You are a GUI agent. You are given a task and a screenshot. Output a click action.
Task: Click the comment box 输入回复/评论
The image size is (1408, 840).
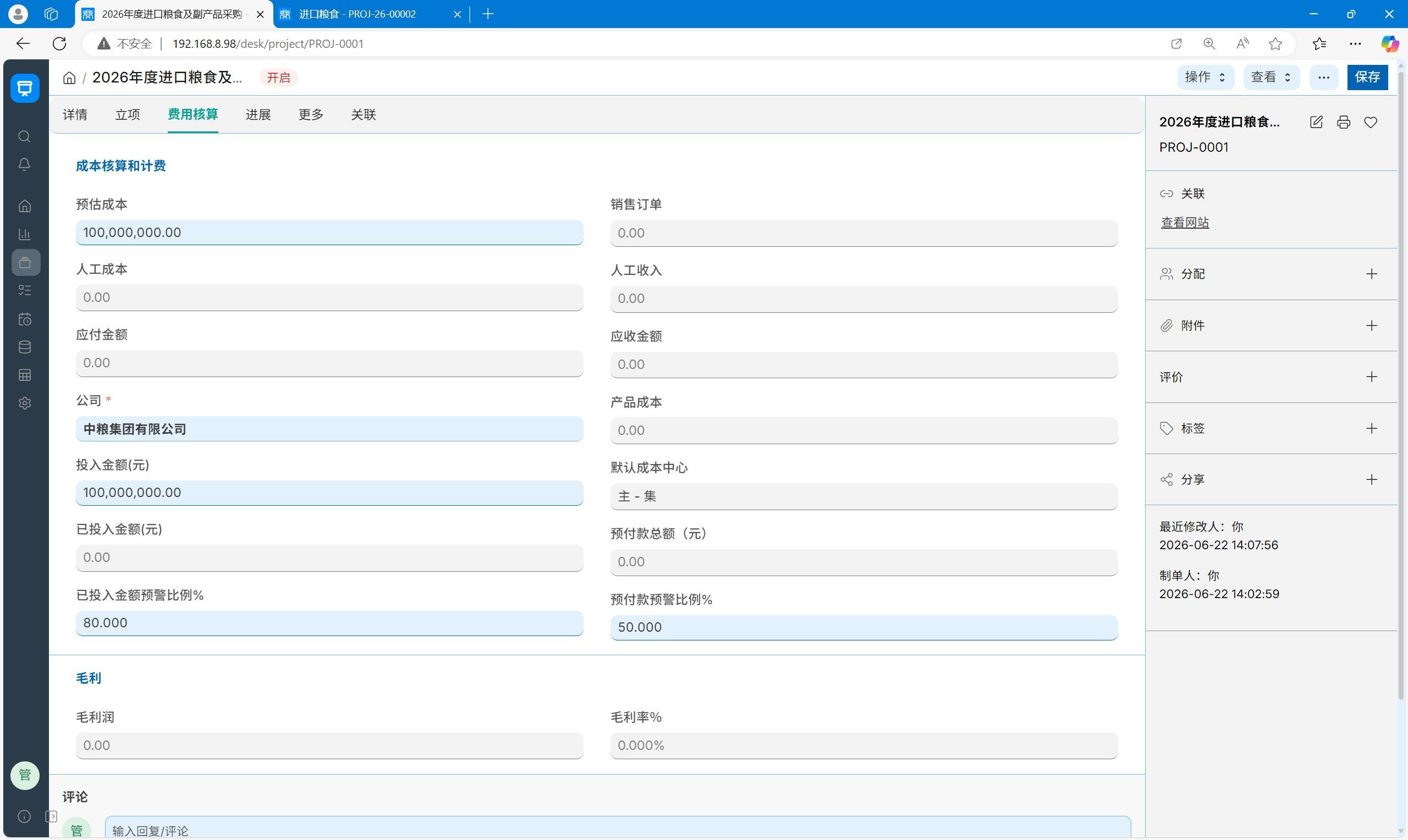[618, 828]
